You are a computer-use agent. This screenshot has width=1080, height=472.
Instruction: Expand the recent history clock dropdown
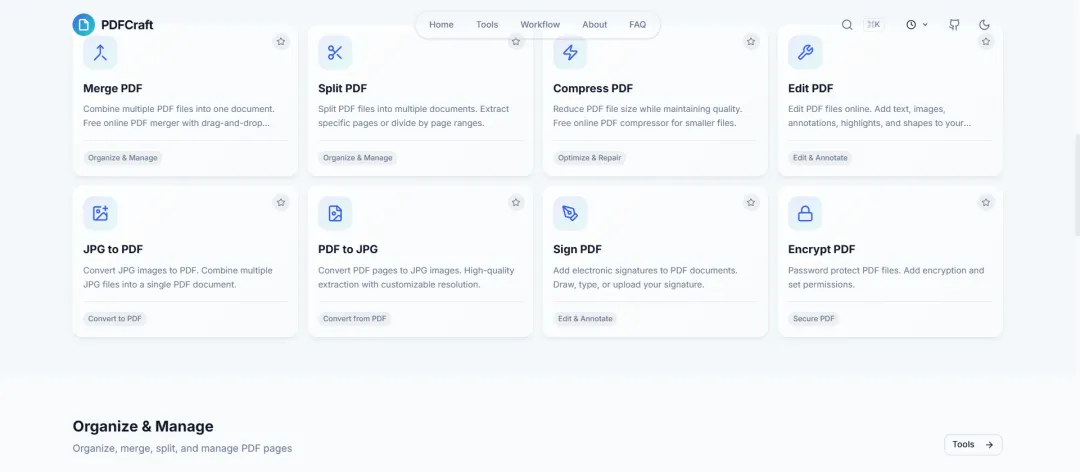pos(917,25)
